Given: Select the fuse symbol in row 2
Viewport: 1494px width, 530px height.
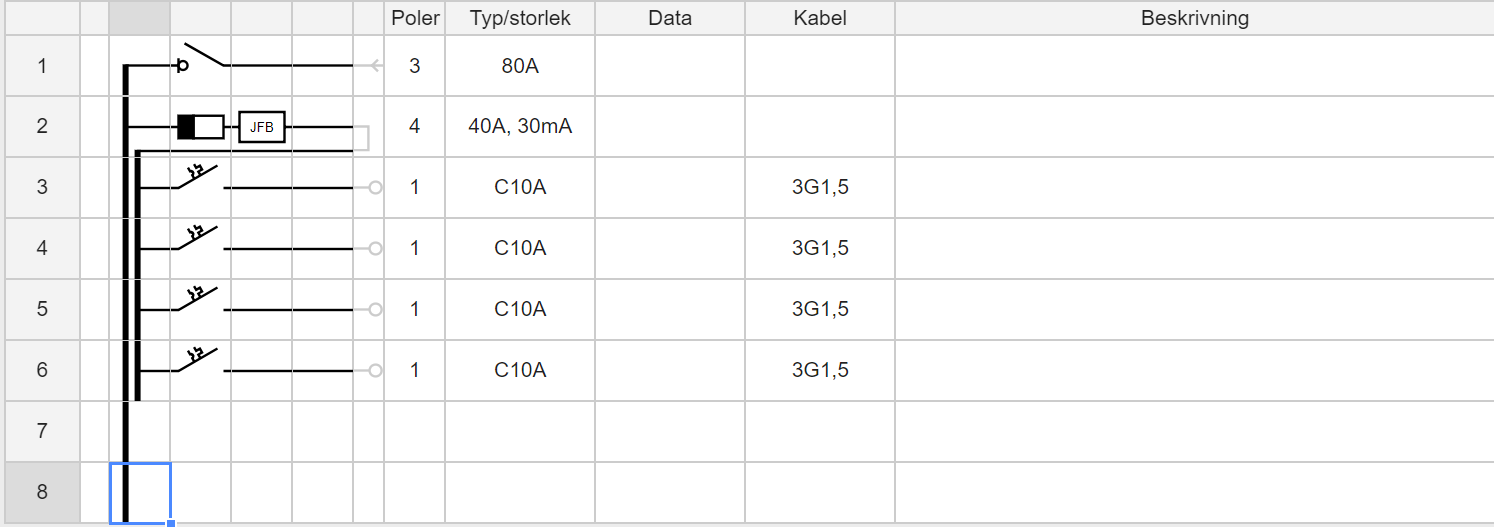Looking at the screenshot, I should (x=200, y=127).
